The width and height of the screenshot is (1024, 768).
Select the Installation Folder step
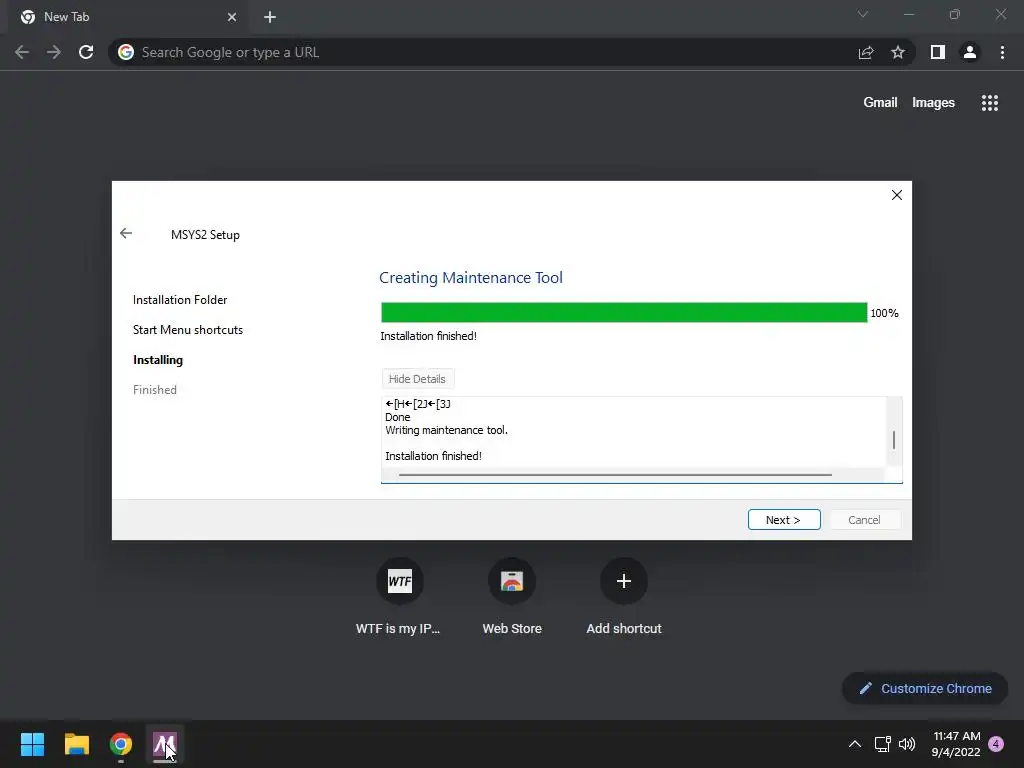tap(180, 300)
